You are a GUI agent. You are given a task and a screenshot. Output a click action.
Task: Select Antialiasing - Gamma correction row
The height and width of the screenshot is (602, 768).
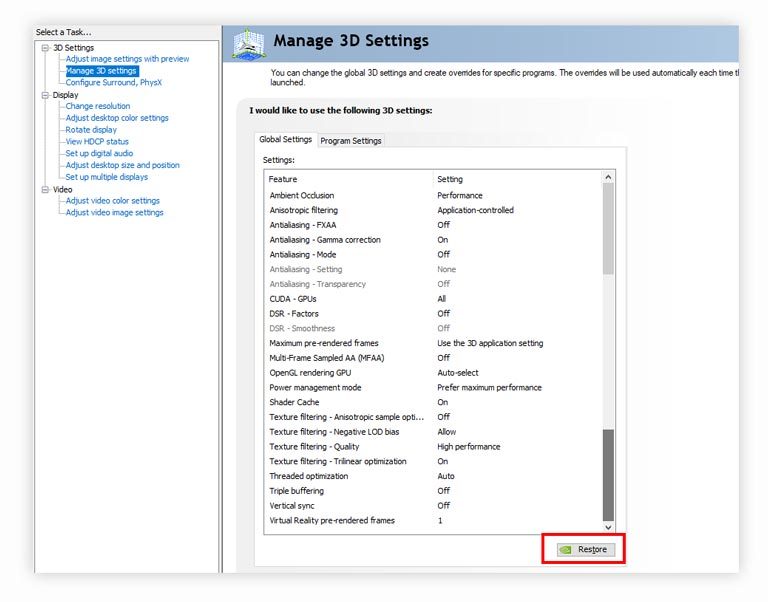coord(433,240)
